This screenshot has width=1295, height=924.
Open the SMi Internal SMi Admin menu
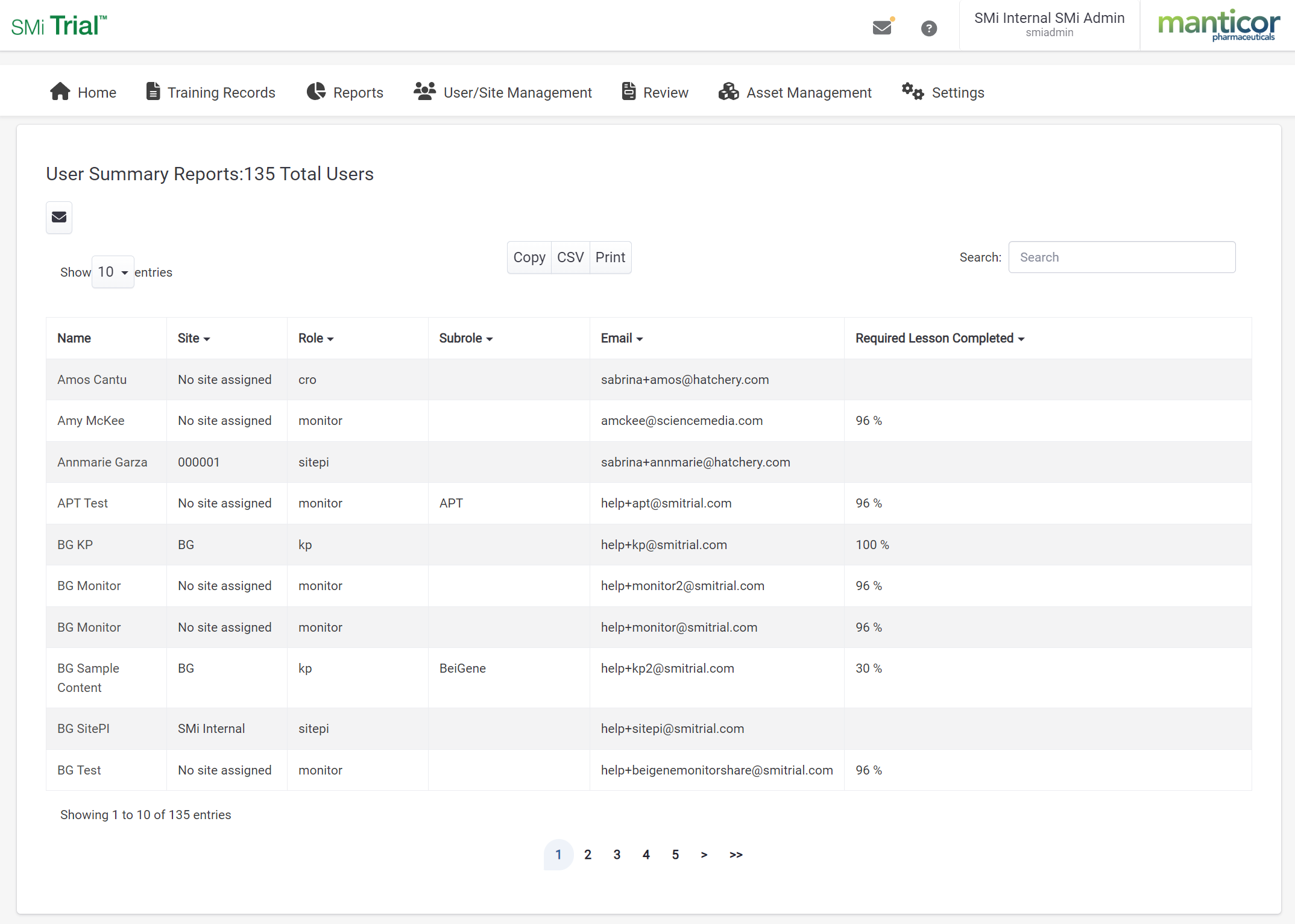1049,25
